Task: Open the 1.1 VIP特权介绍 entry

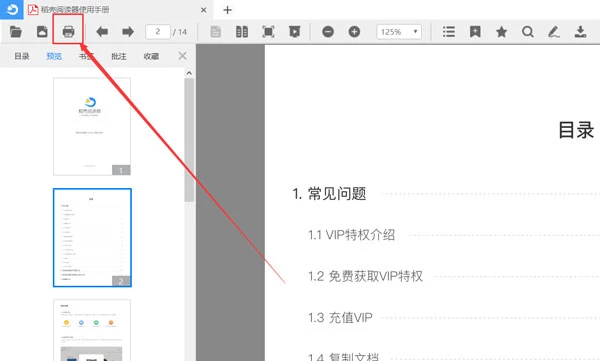Action: pyautogui.click(x=352, y=235)
